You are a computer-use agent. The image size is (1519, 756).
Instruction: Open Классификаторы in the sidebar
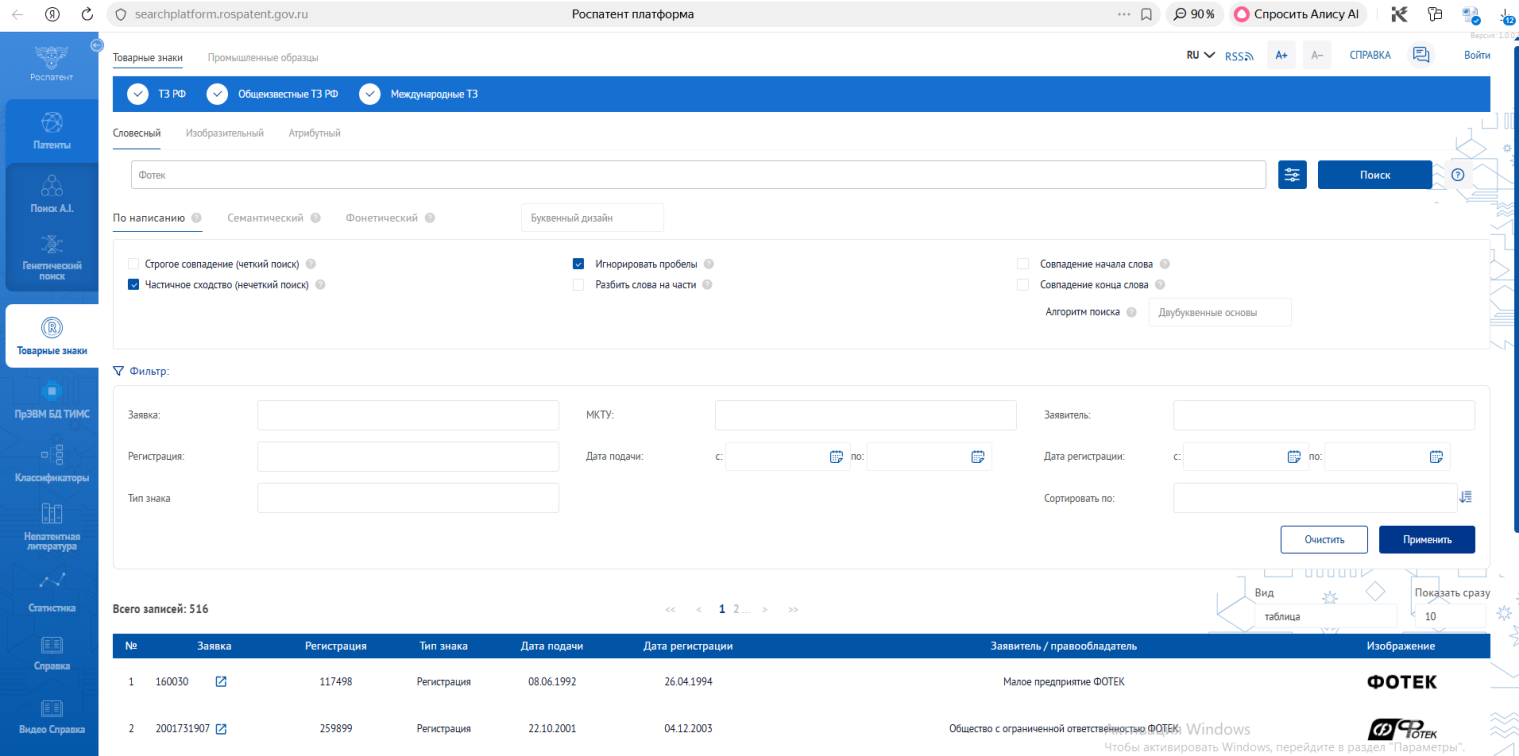[51, 464]
